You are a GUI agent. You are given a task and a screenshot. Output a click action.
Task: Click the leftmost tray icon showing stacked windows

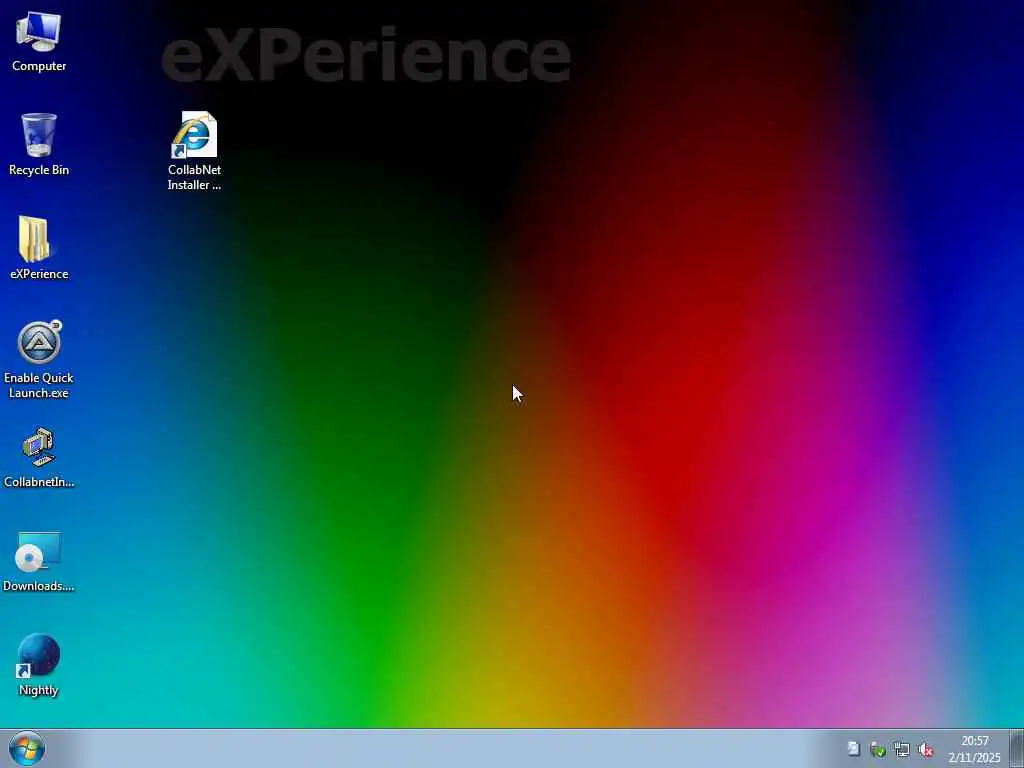coord(854,748)
